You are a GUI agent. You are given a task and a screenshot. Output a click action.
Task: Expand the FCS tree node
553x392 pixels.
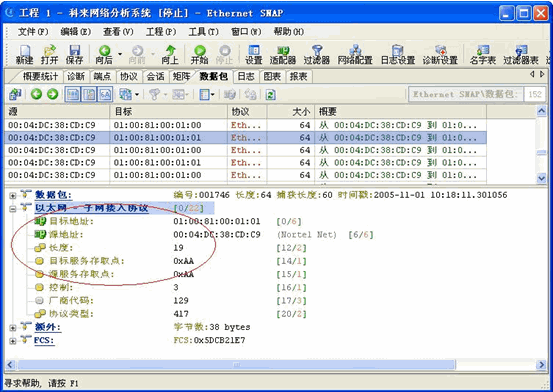13,341
